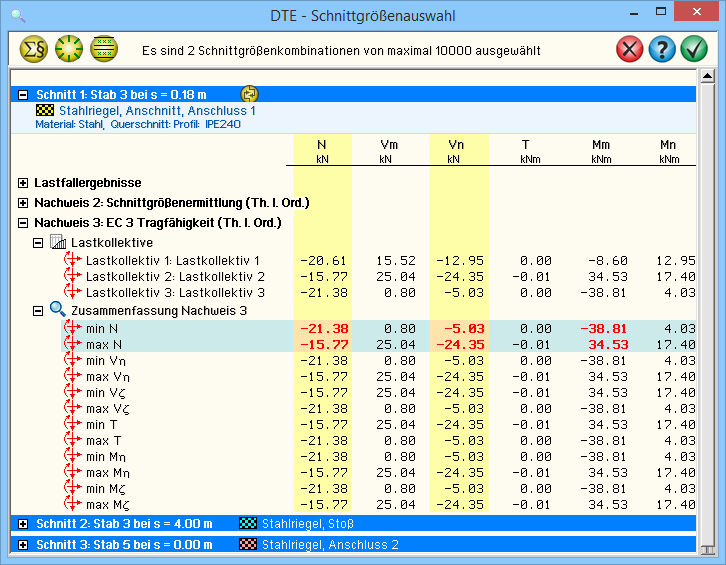Toggle selection of Lastkollektiv 2 row
The width and height of the screenshot is (726, 565).
[72, 276]
